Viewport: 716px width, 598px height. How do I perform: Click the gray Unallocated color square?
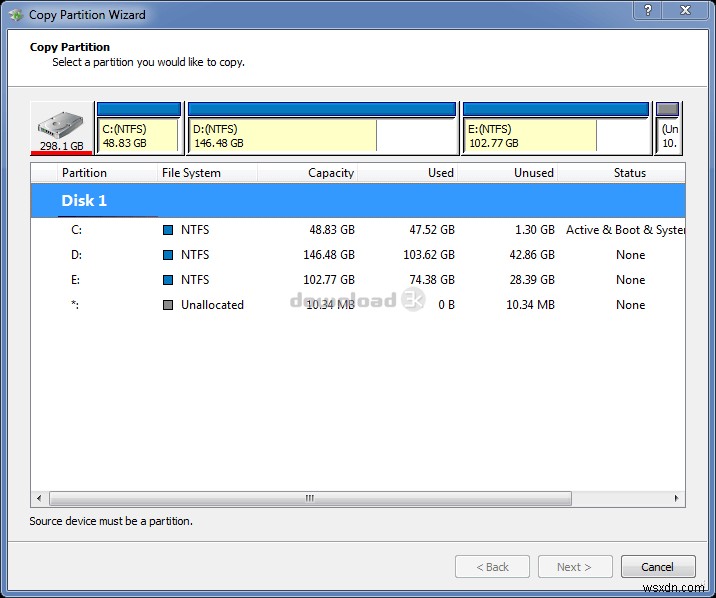point(168,305)
